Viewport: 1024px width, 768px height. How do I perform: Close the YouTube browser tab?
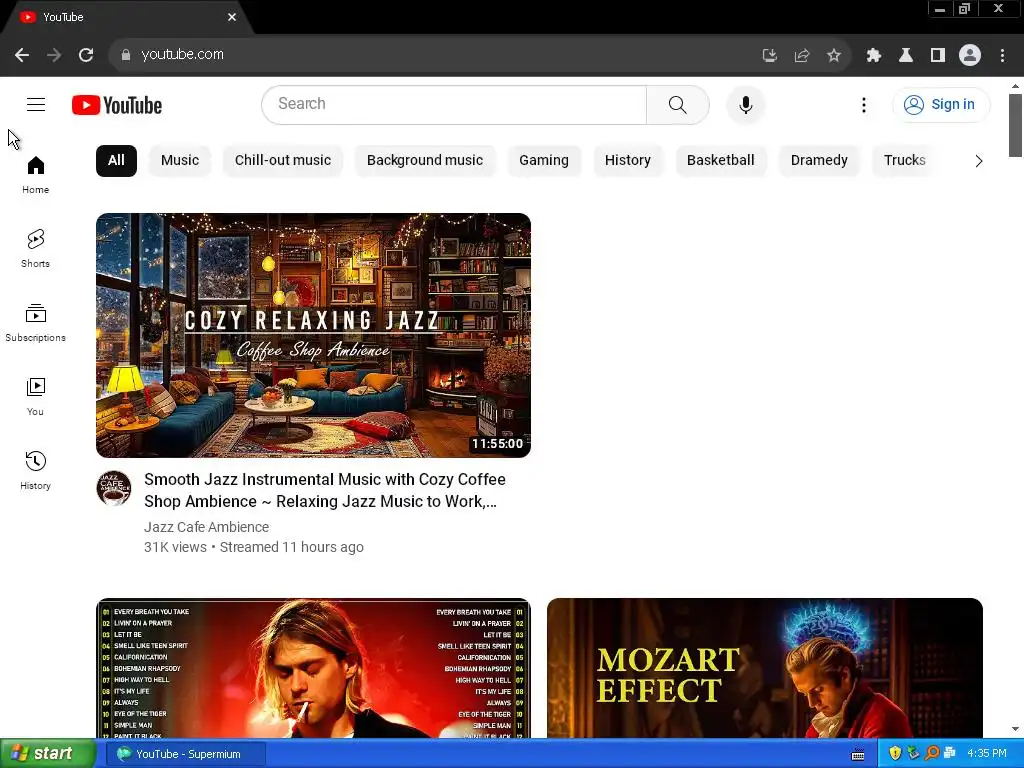tap(232, 17)
